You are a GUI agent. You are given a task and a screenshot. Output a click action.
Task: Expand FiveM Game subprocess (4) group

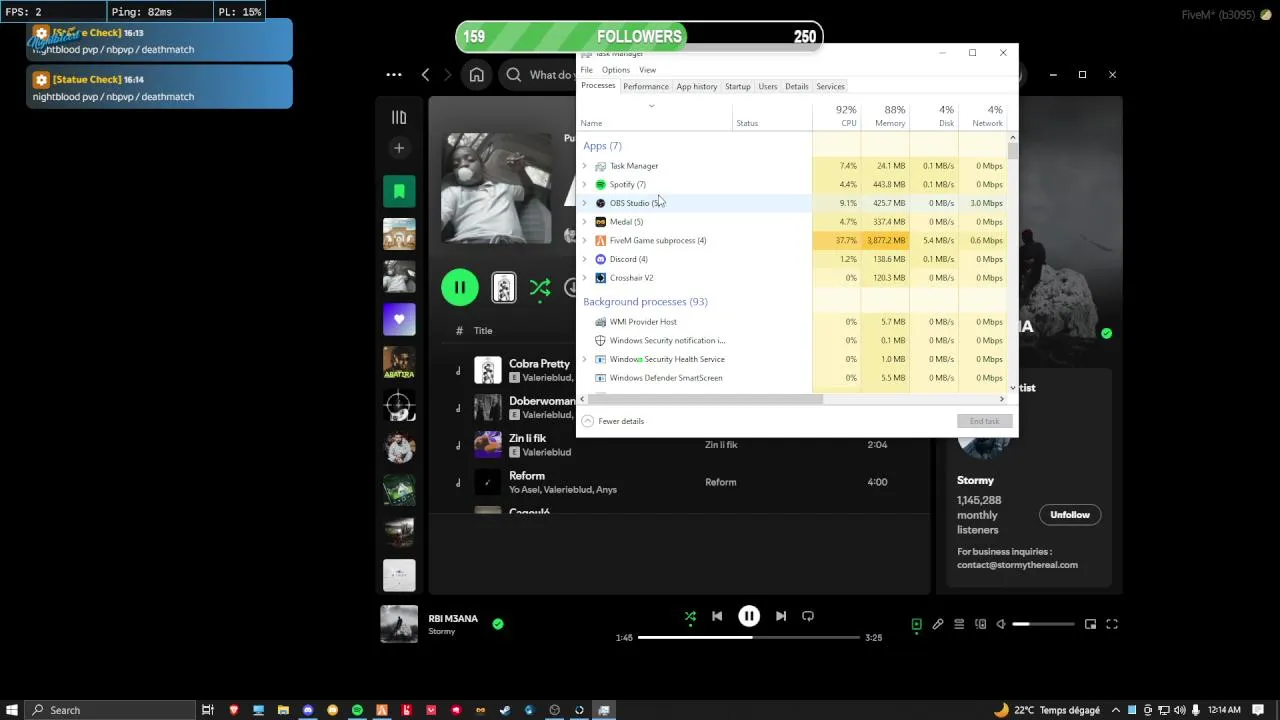click(x=585, y=241)
